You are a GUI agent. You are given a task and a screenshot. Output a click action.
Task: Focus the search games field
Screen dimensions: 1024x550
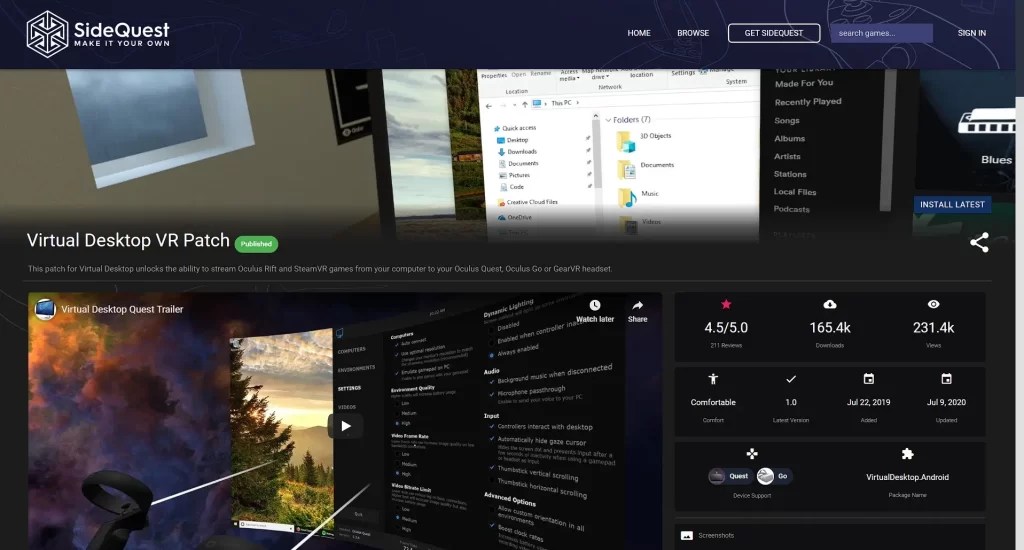coord(881,33)
